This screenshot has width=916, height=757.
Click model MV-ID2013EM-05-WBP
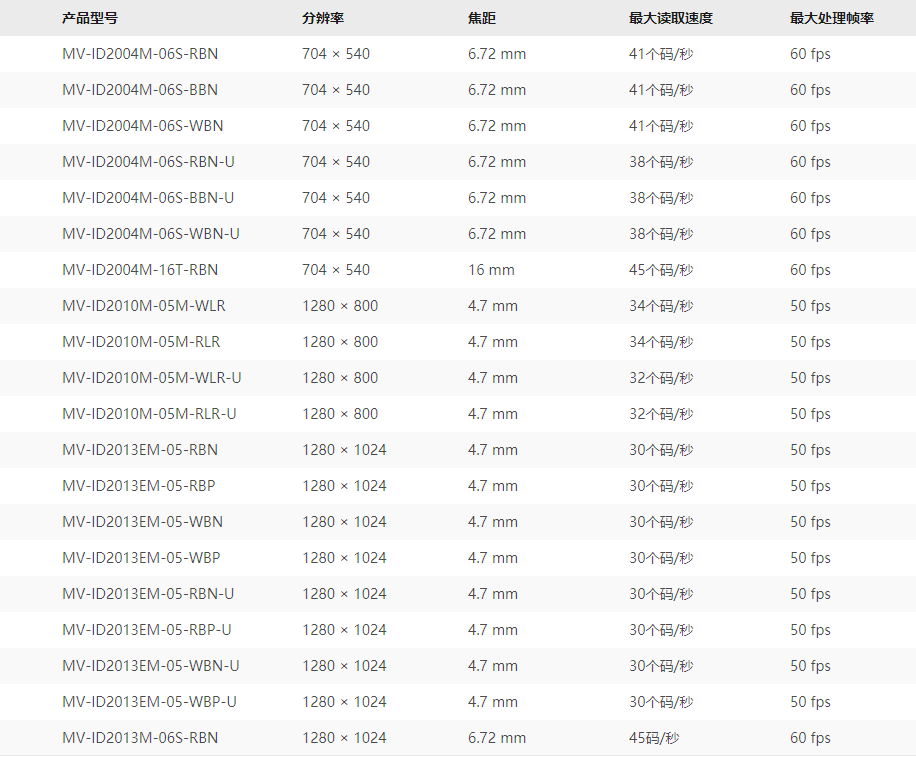coord(141,558)
